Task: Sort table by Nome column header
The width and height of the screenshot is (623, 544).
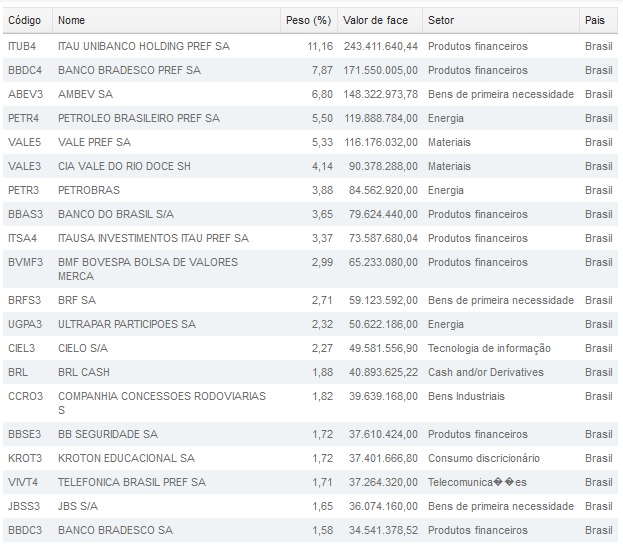Action: tap(72, 20)
